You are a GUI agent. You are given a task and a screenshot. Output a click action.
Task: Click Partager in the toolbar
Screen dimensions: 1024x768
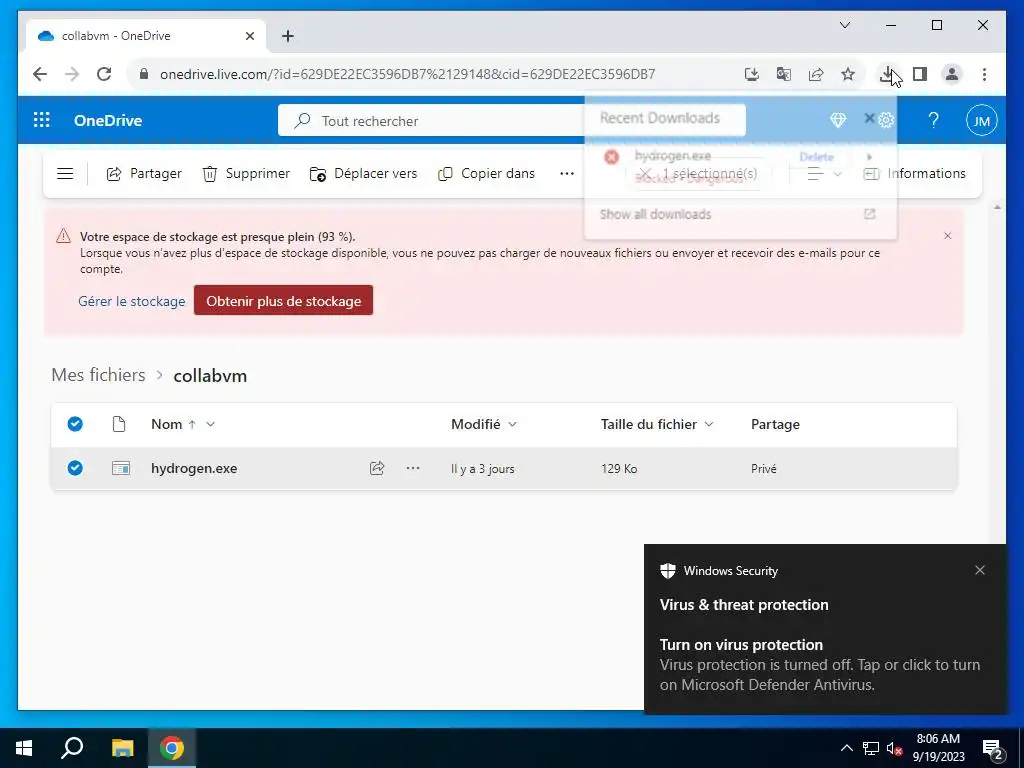coord(144,174)
